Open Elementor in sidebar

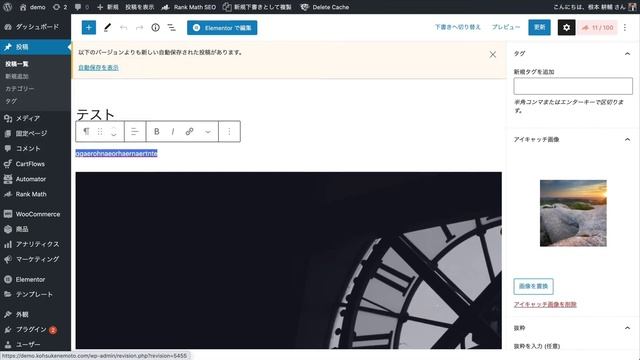tap(36, 280)
